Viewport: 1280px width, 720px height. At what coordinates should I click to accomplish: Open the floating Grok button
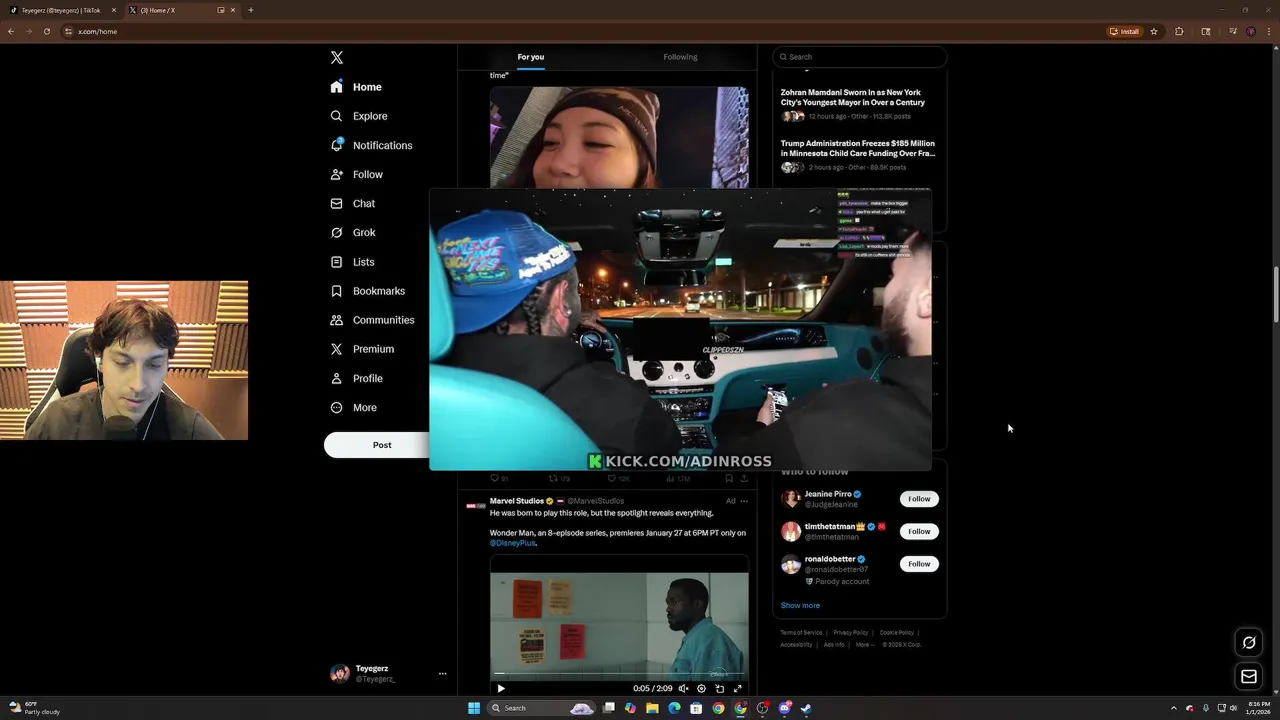(x=1249, y=643)
